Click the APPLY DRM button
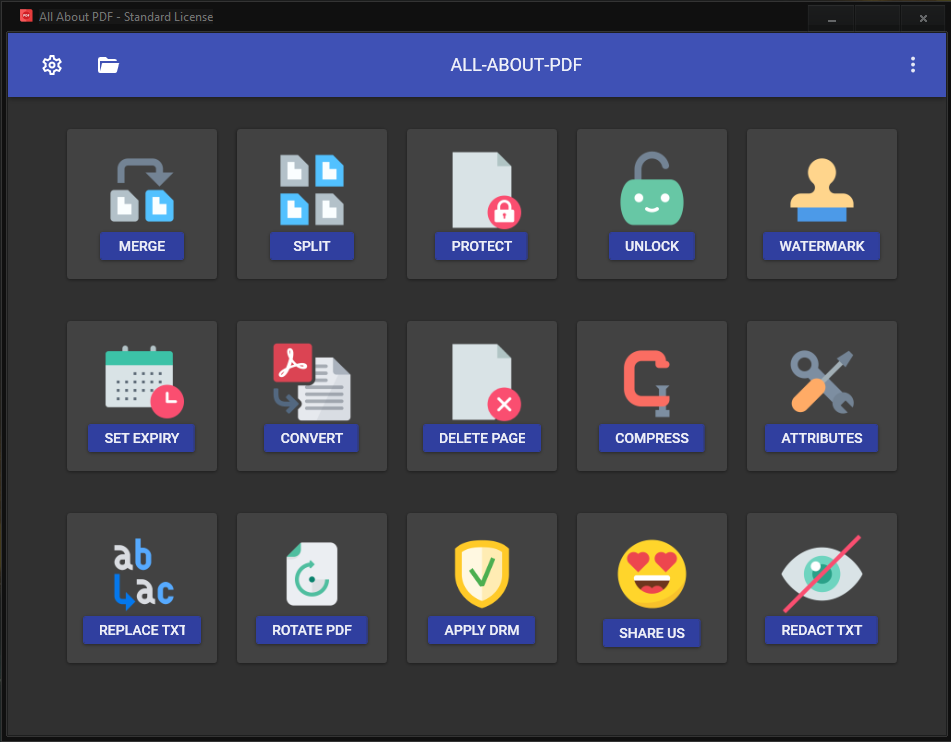Screen dimensions: 951x742 coord(482,630)
